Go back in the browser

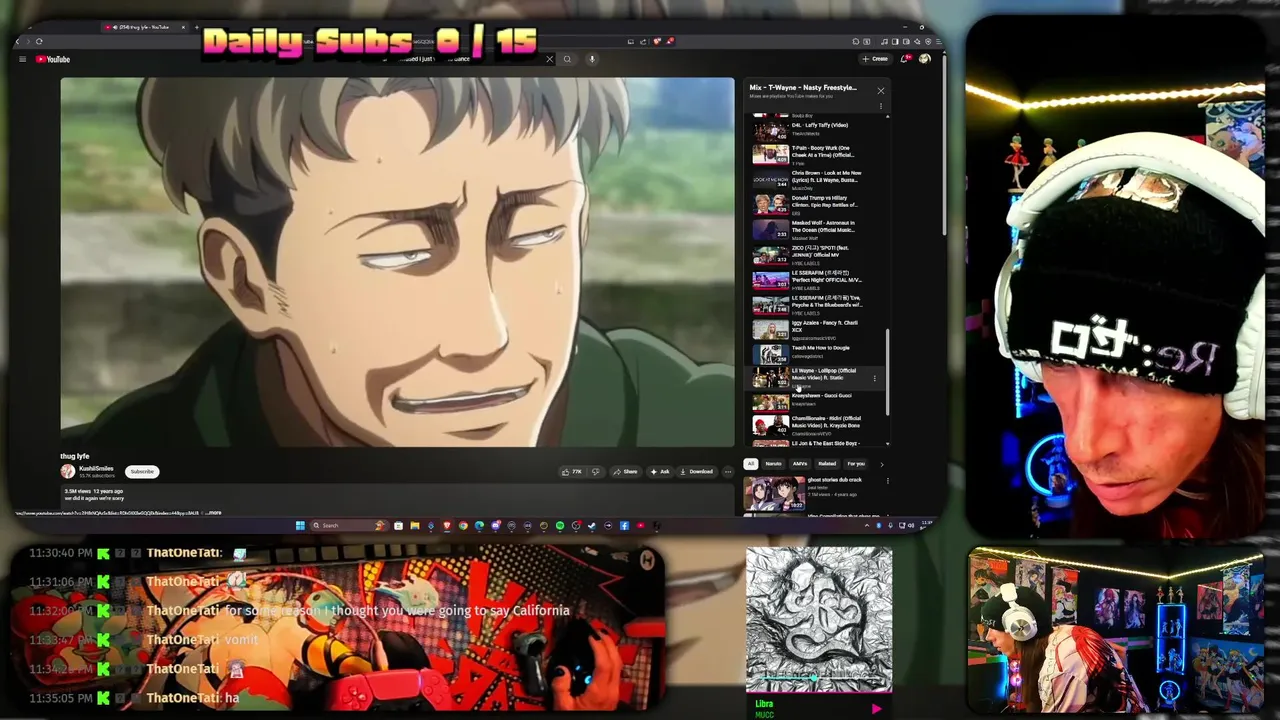pyautogui.click(x=17, y=41)
